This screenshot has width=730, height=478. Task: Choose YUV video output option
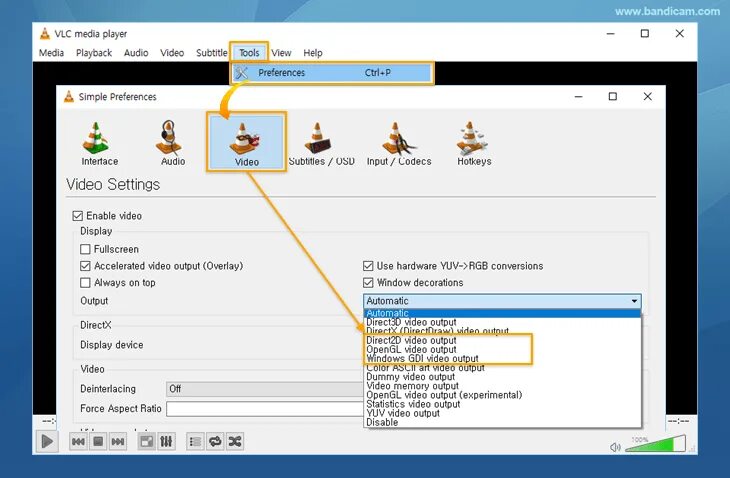pos(502,413)
